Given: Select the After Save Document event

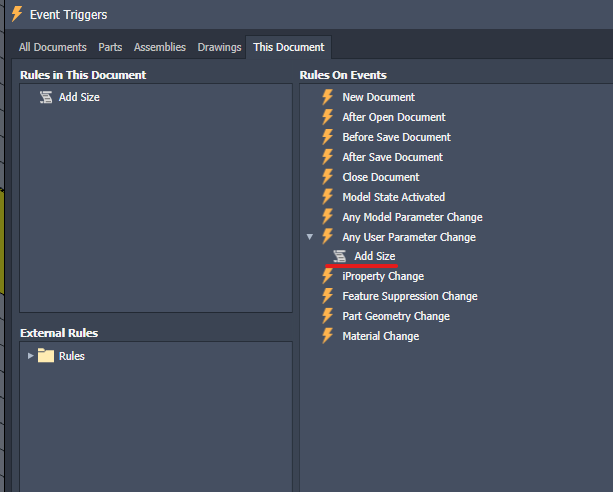Looking at the screenshot, I should (392, 157).
